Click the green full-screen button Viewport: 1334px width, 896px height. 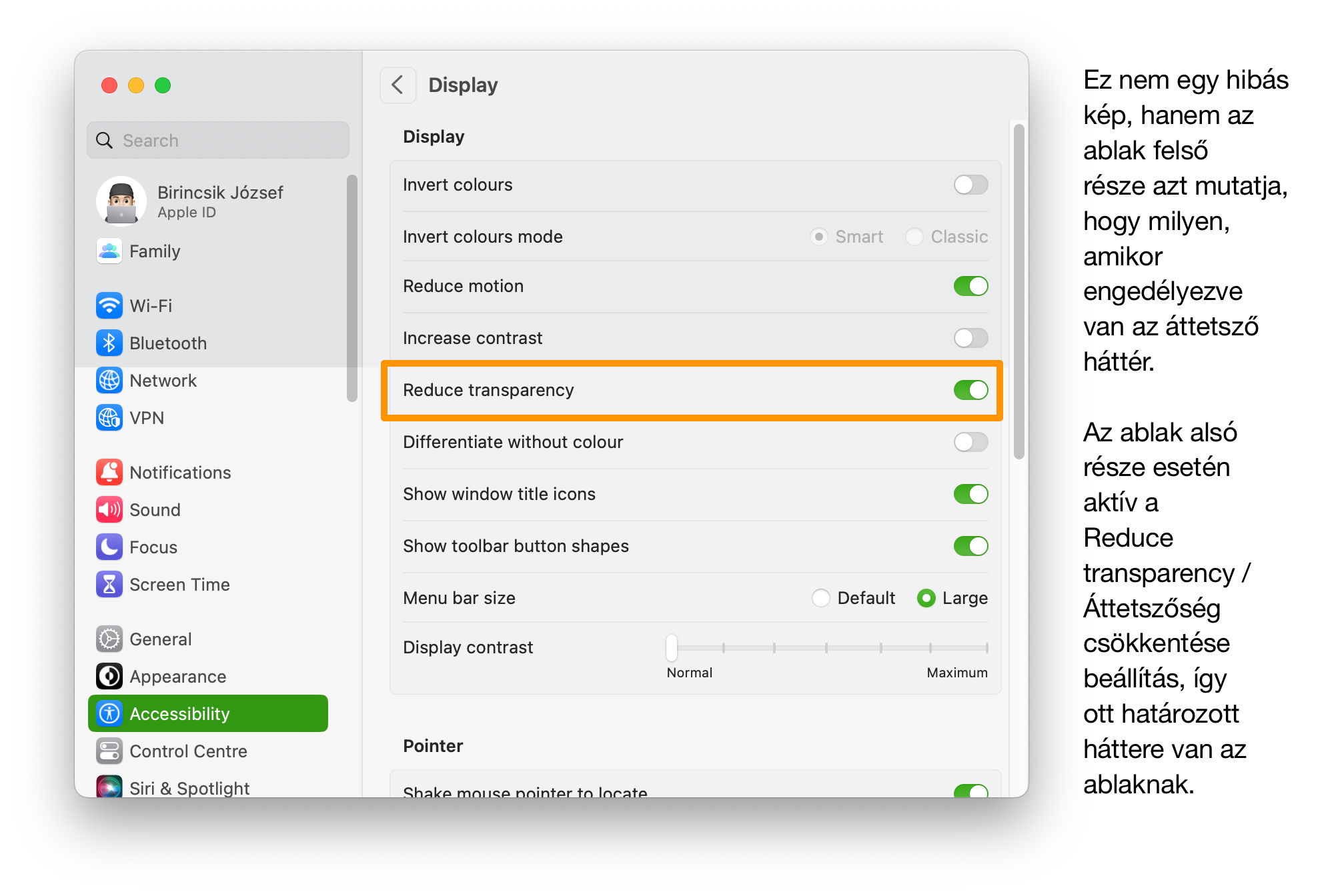(x=163, y=85)
